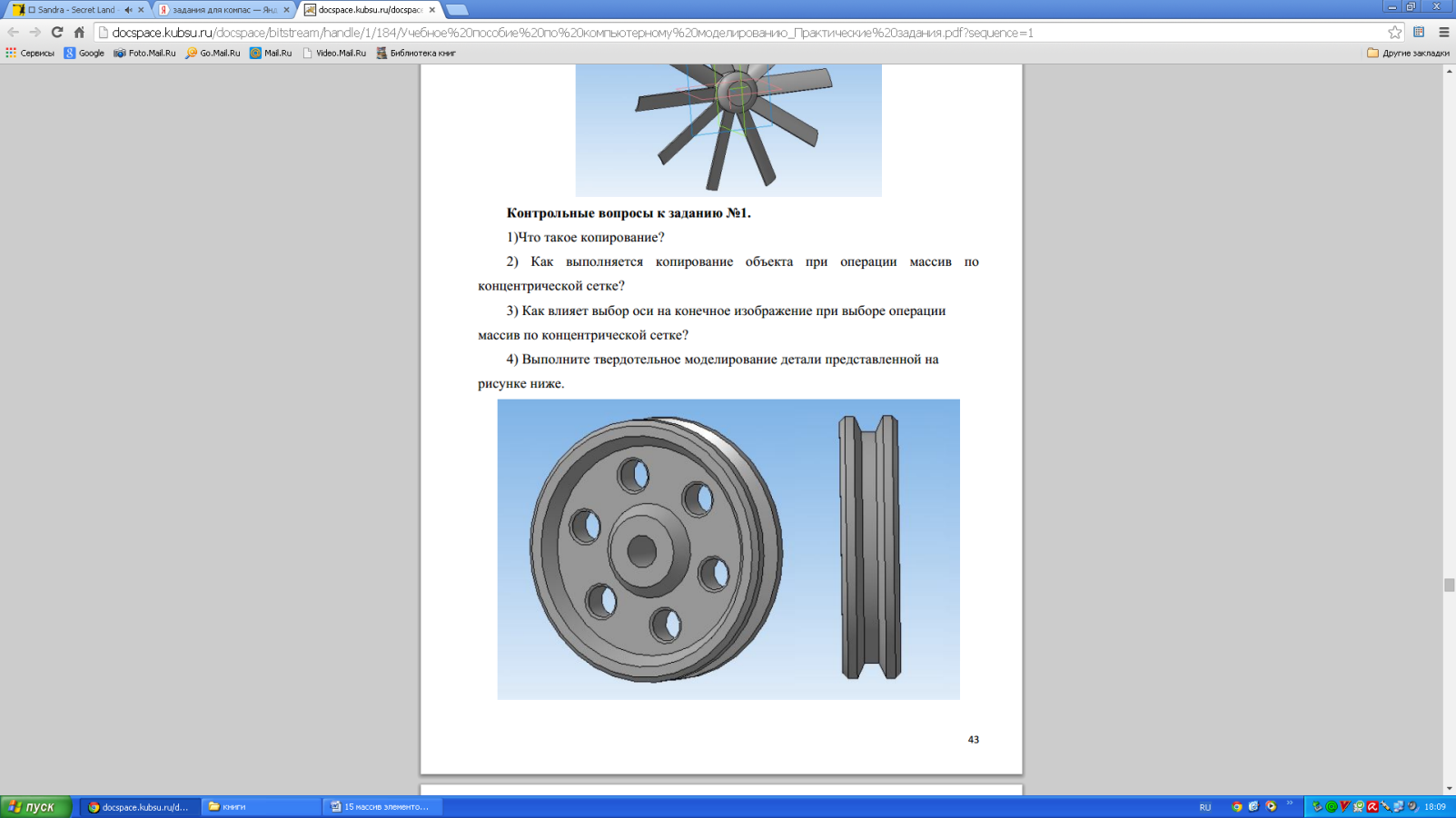Open the 15 массив элементо taskbar window
Screen dimensions: 1456x818
382,807
